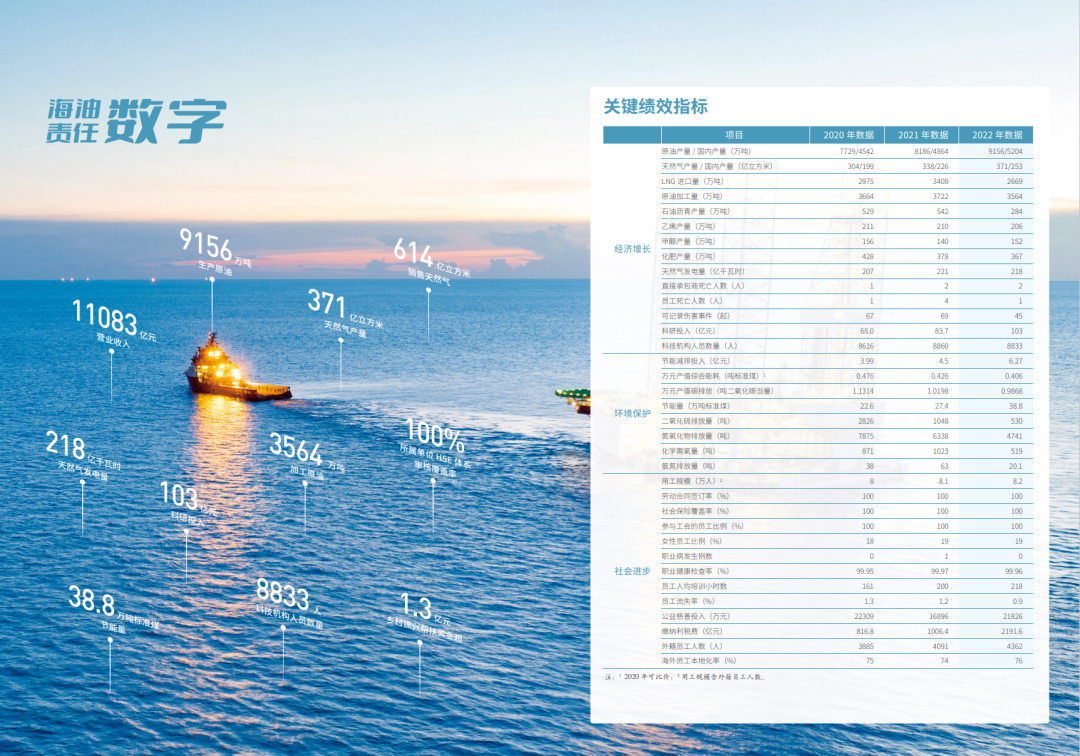This screenshot has width=1080, height=756.
Task: Select row label '氨氮排放量（吨）'
Action: point(688,466)
